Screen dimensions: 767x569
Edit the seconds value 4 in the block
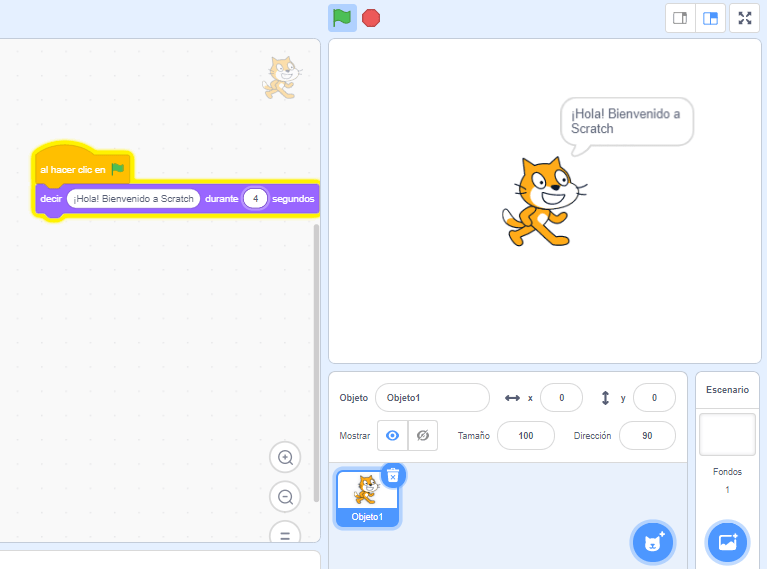pos(255,199)
